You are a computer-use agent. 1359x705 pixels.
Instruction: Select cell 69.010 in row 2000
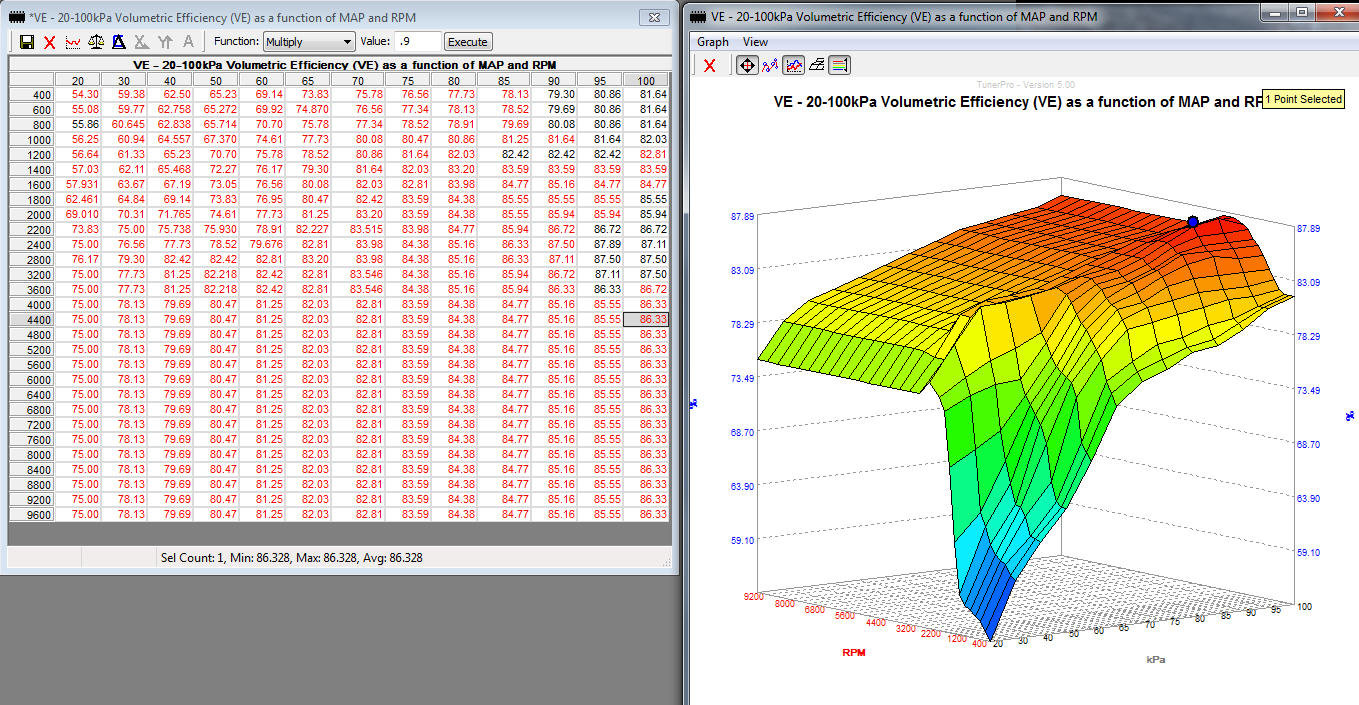click(78, 214)
